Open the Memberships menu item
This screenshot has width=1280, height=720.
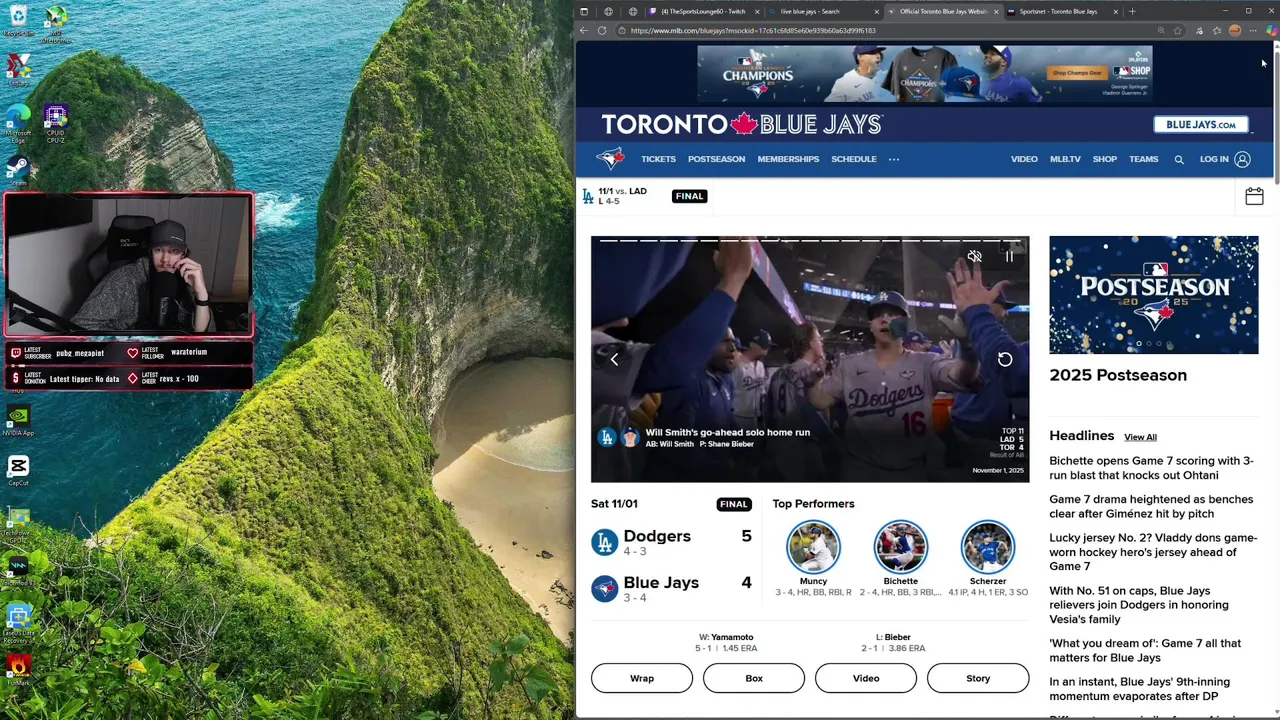click(x=788, y=159)
